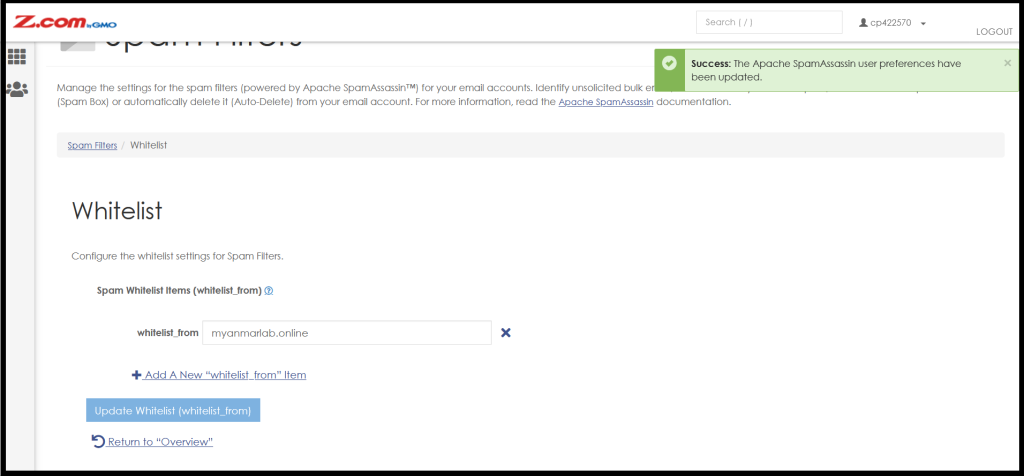The width and height of the screenshot is (1024, 476).
Task: Focus the whitelist_from text field
Action: coord(347,333)
